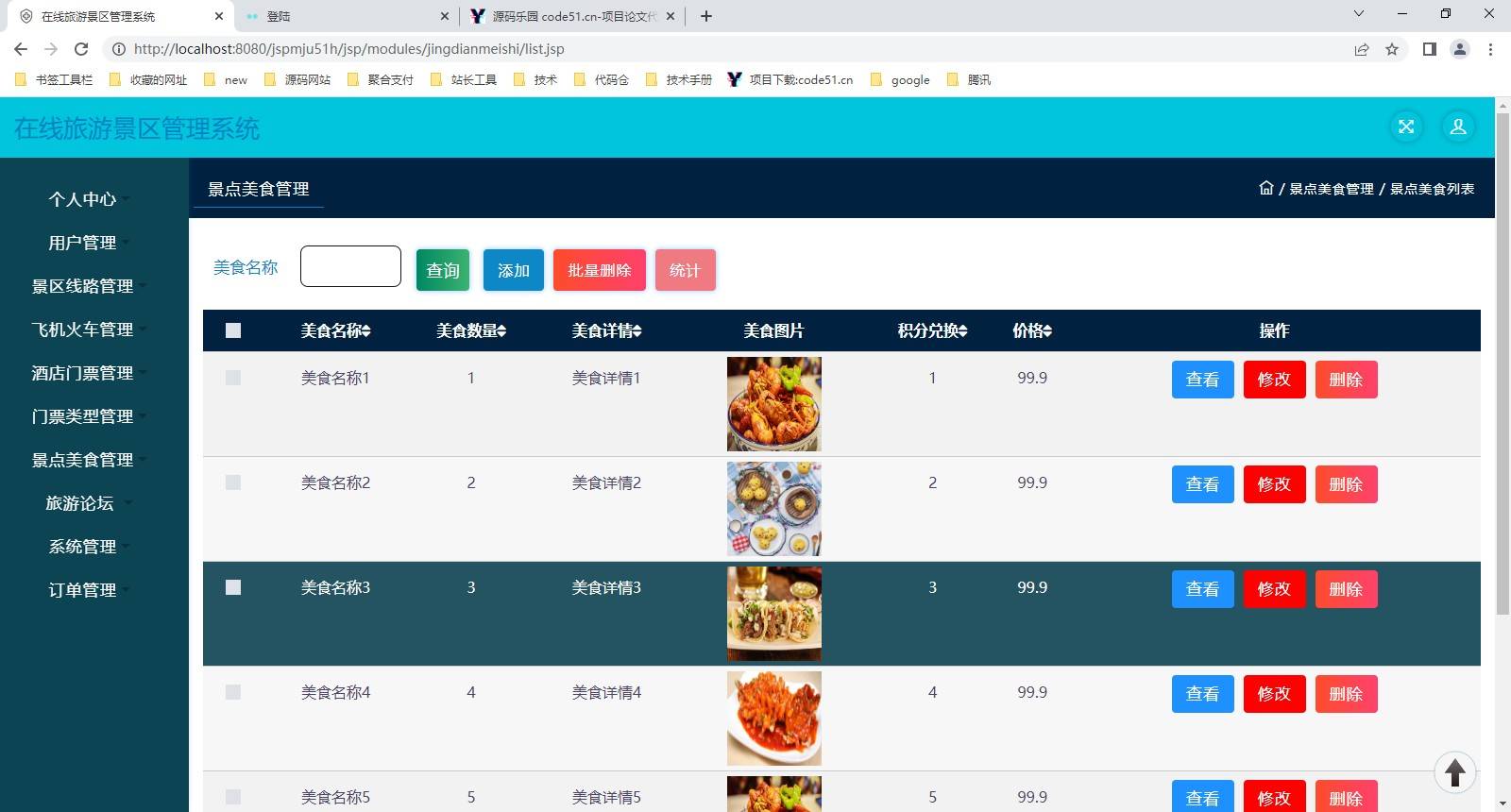
Task: Sort by 美食名称 column header
Action: tap(335, 330)
